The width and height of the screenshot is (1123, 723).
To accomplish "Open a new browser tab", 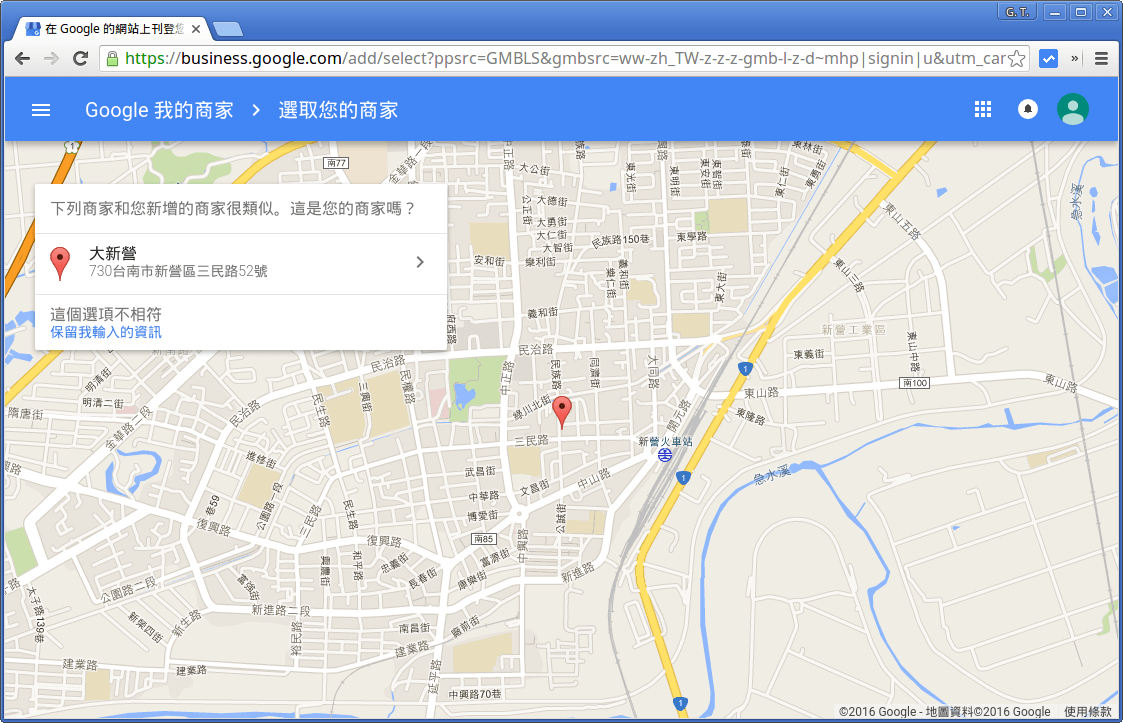I will (227, 28).
